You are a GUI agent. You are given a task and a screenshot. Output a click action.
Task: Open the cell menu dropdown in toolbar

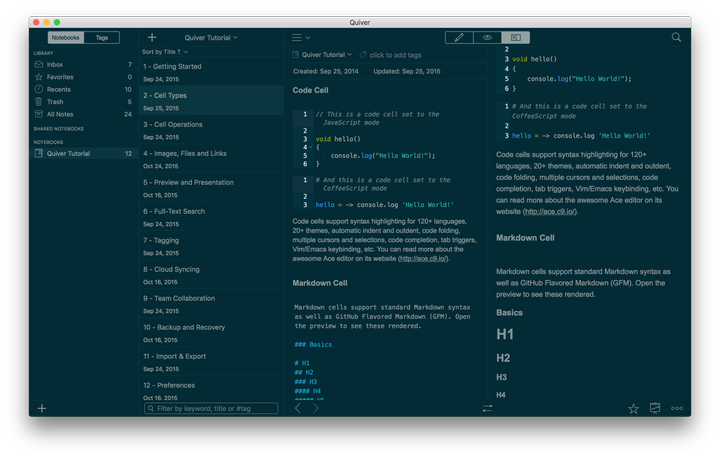pyautogui.click(x=301, y=37)
